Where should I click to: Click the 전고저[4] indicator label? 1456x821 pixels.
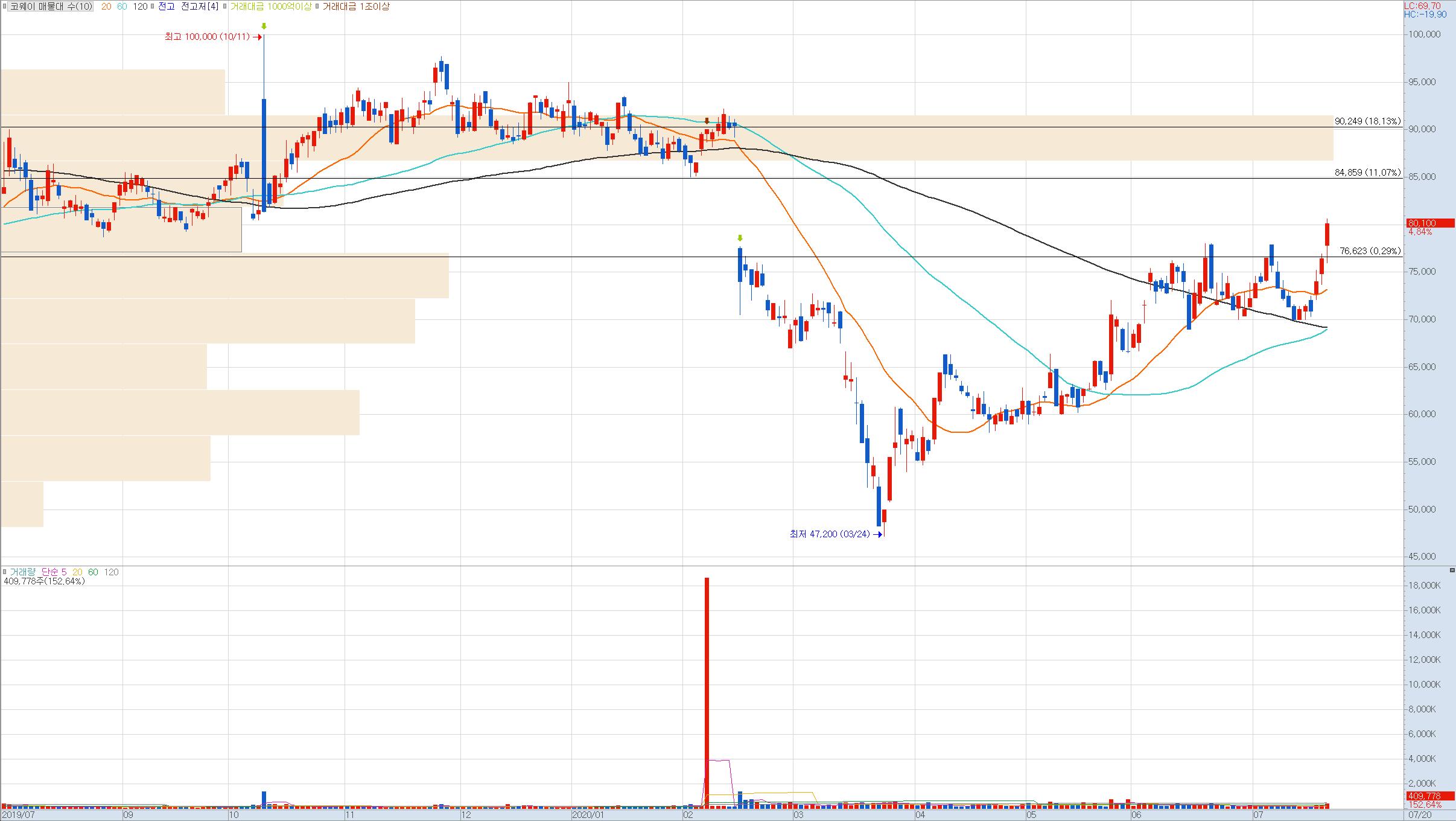tap(200, 7)
